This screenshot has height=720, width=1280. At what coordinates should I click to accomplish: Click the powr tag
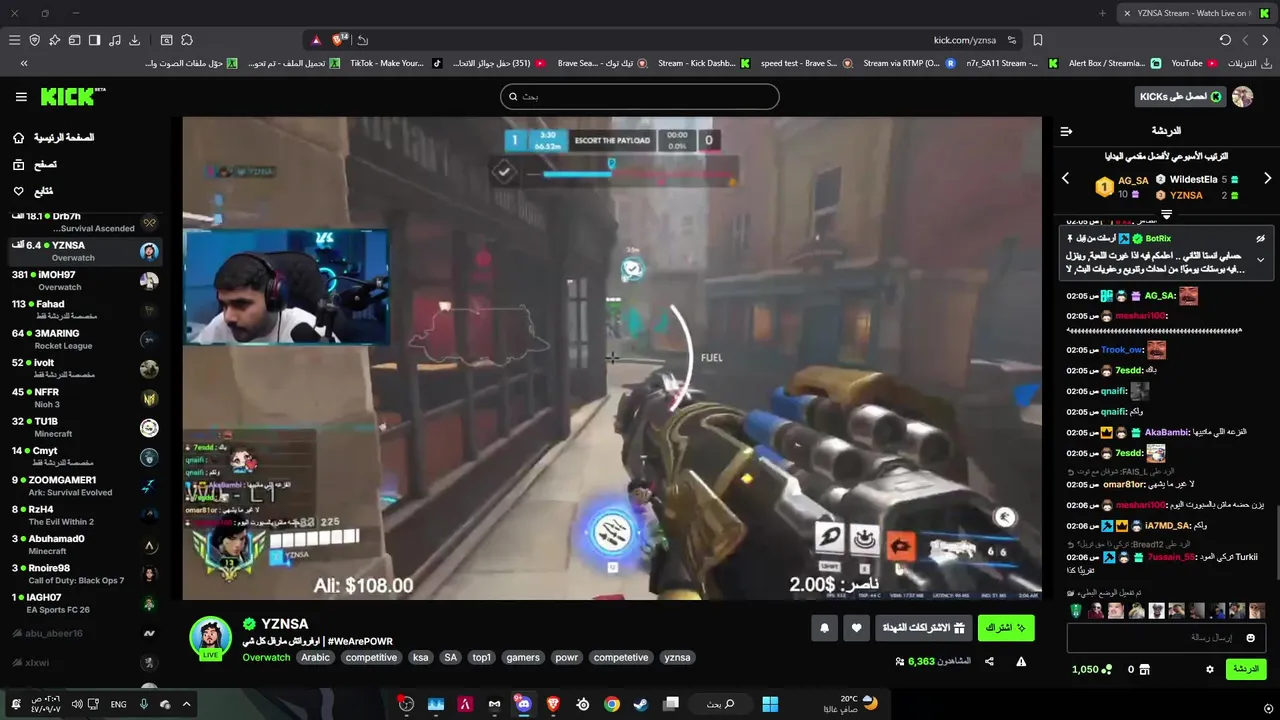click(566, 658)
